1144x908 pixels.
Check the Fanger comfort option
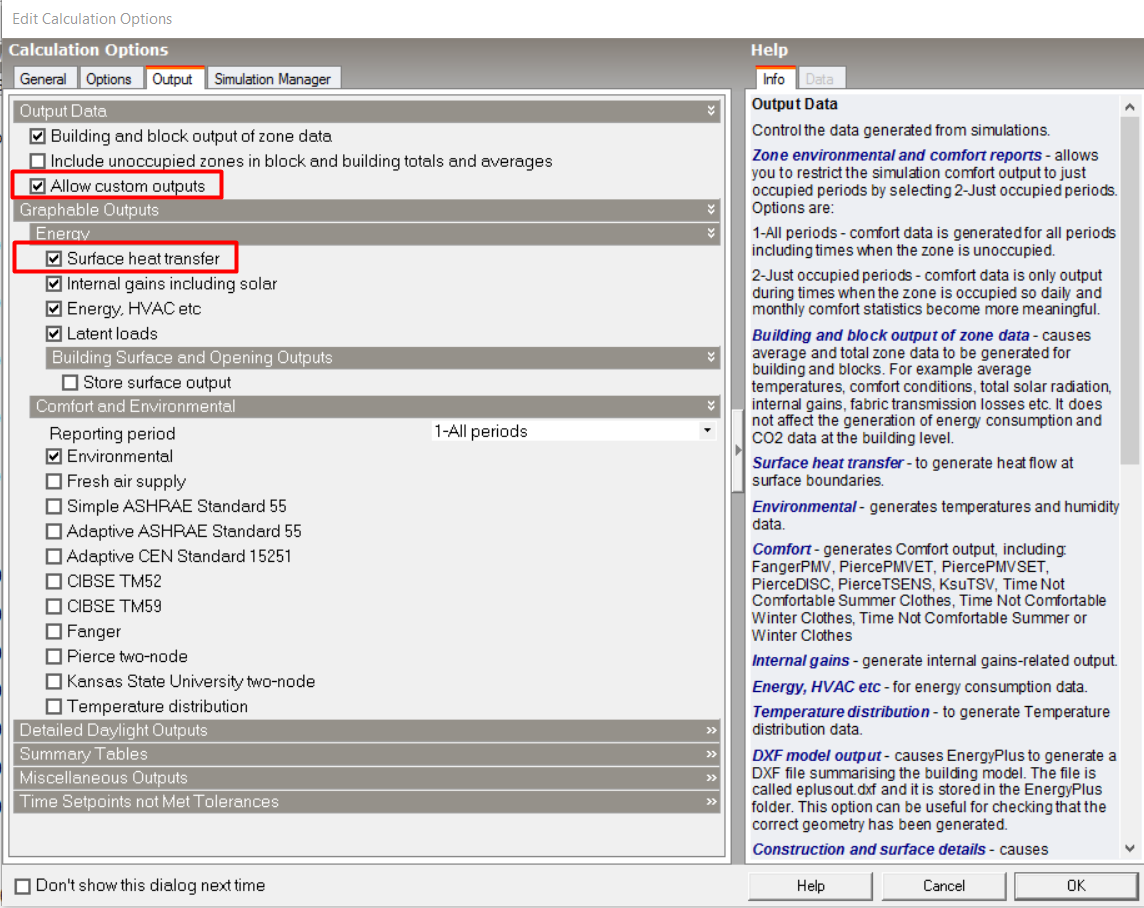(x=54, y=632)
